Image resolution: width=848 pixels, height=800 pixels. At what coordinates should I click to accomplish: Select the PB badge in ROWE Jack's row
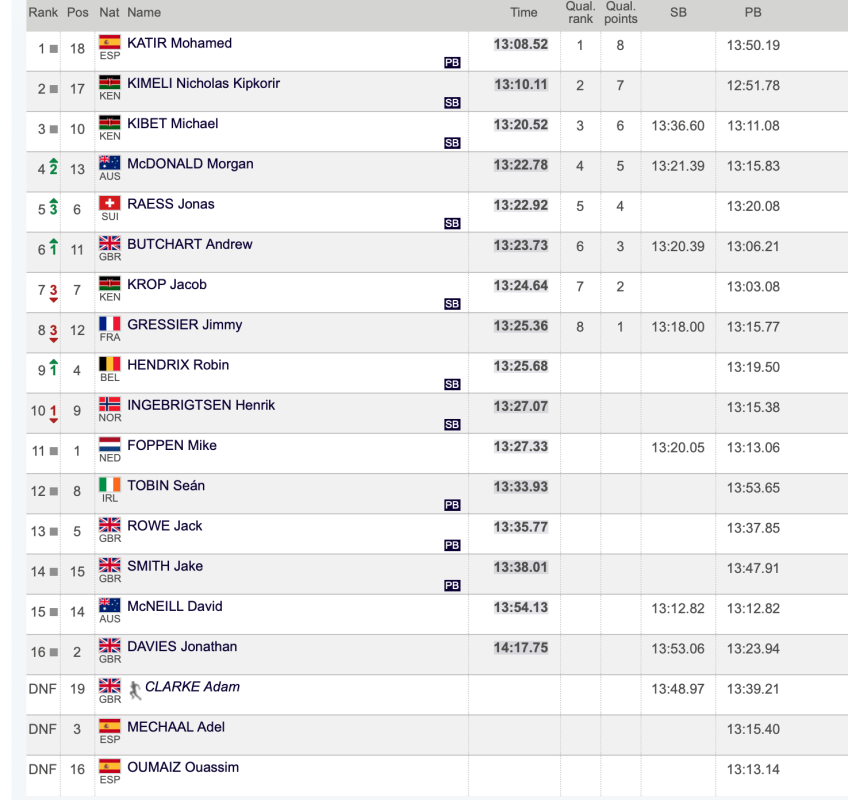coord(452,545)
